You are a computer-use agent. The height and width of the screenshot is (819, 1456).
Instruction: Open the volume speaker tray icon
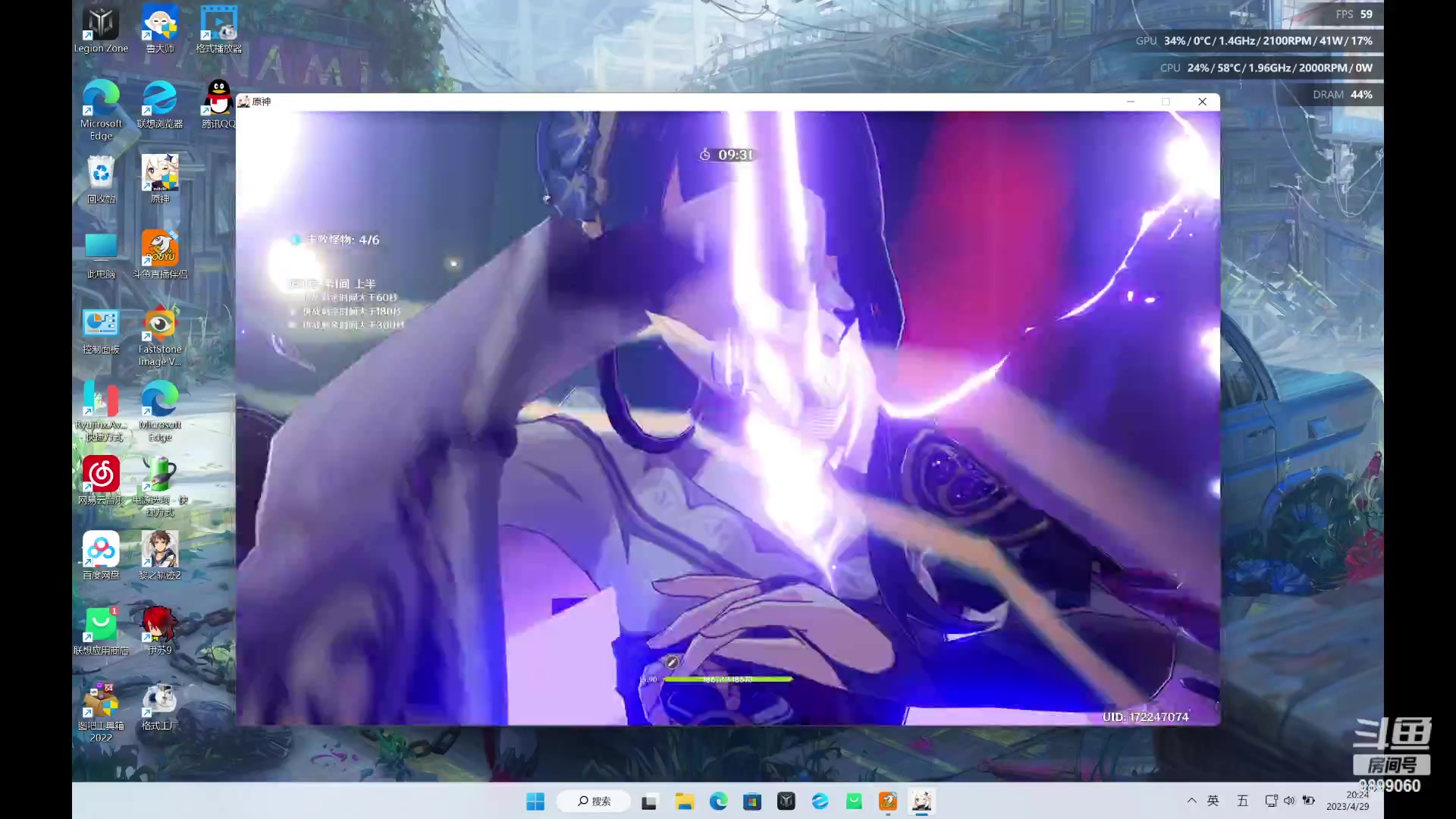pyautogui.click(x=1289, y=801)
